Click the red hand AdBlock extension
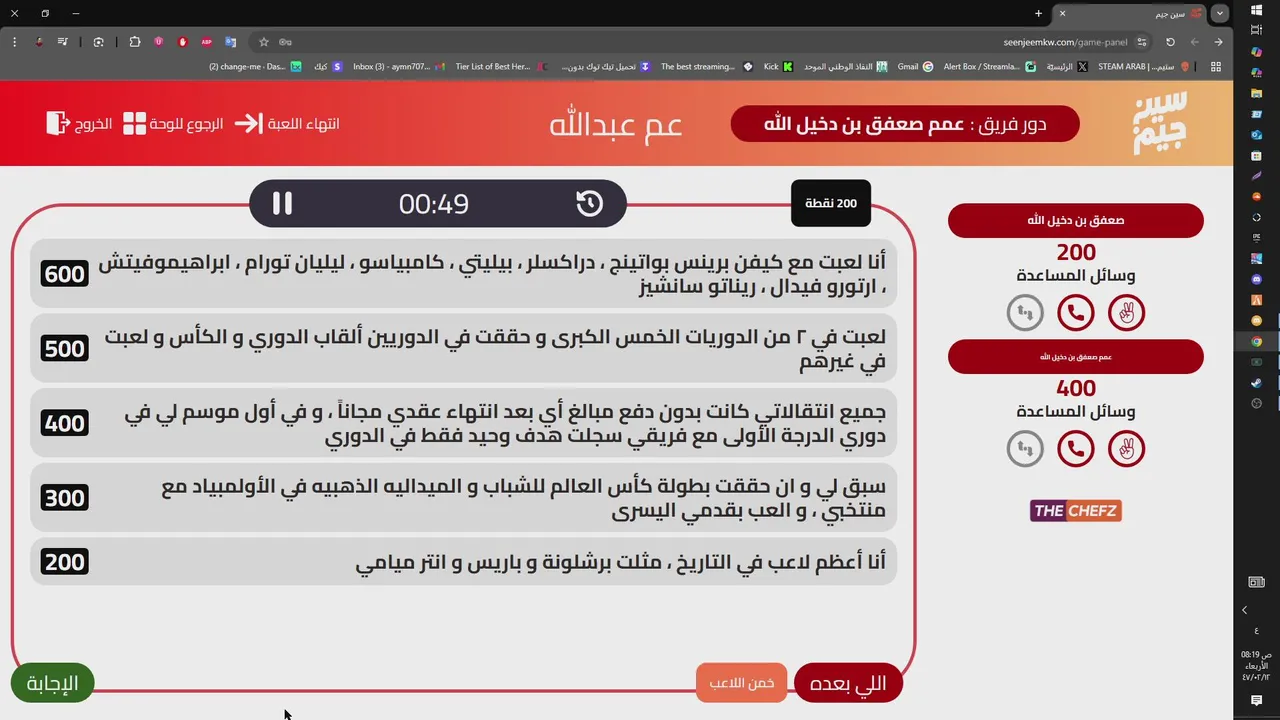1280x720 pixels. 183,42
